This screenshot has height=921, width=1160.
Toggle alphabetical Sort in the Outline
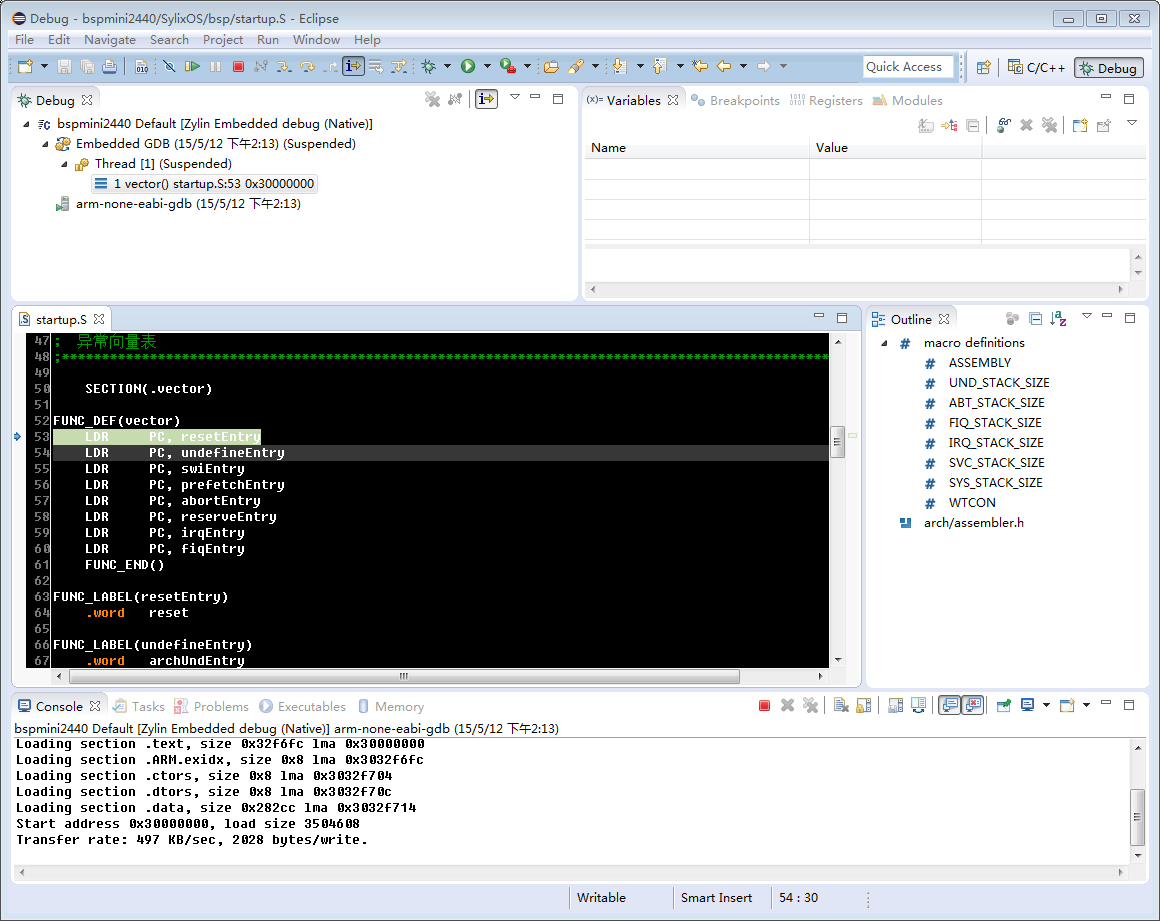point(1058,319)
